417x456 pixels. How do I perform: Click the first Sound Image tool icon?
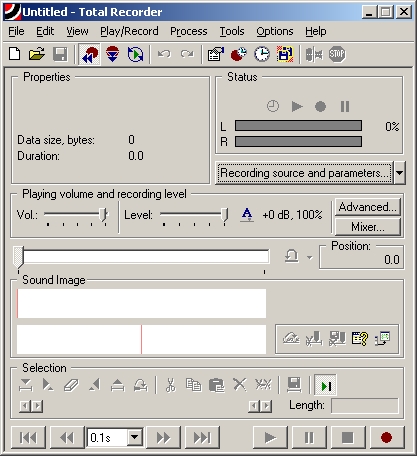point(291,339)
